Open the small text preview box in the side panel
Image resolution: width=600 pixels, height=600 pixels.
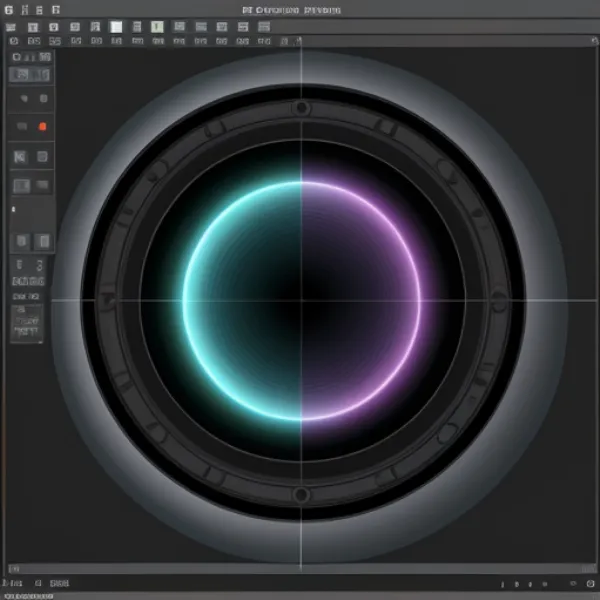click(26, 324)
